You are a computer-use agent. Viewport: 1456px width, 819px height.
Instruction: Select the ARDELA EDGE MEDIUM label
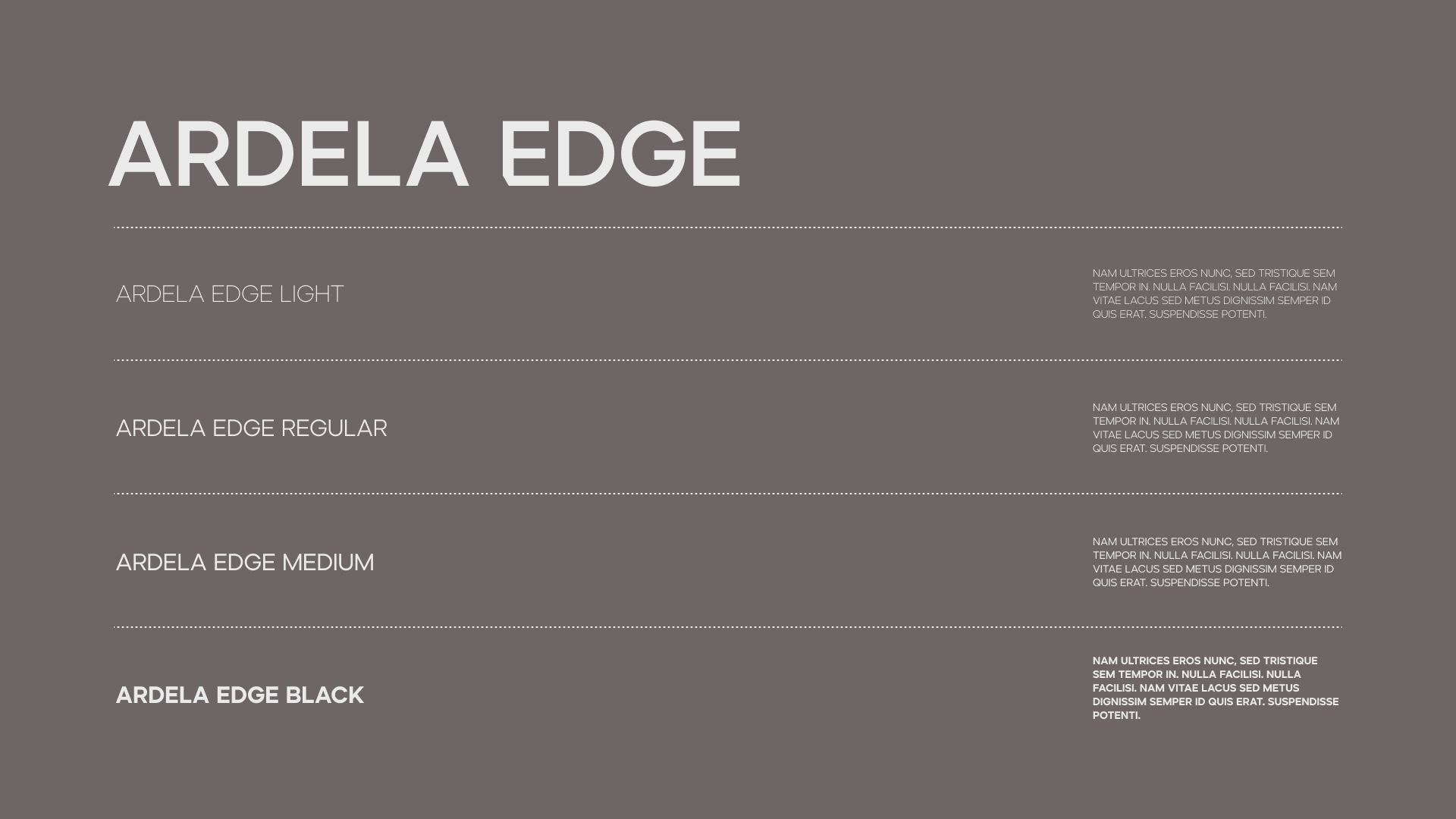(x=245, y=563)
